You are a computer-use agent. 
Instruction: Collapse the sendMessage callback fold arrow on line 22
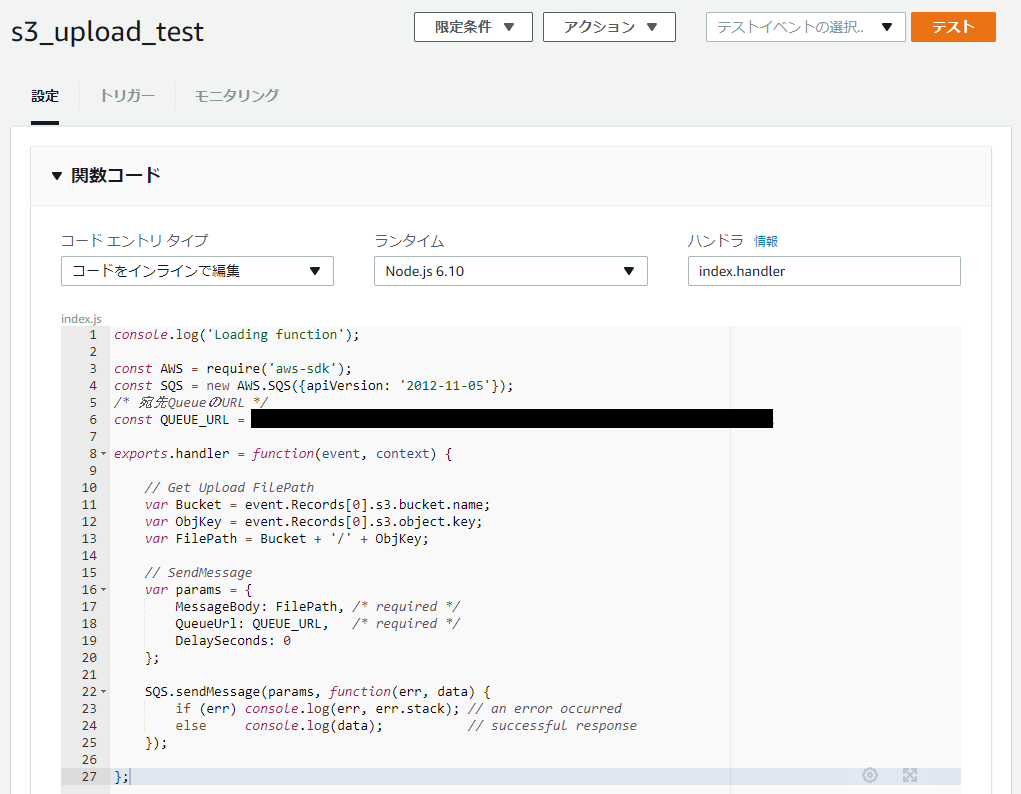tap(103, 691)
